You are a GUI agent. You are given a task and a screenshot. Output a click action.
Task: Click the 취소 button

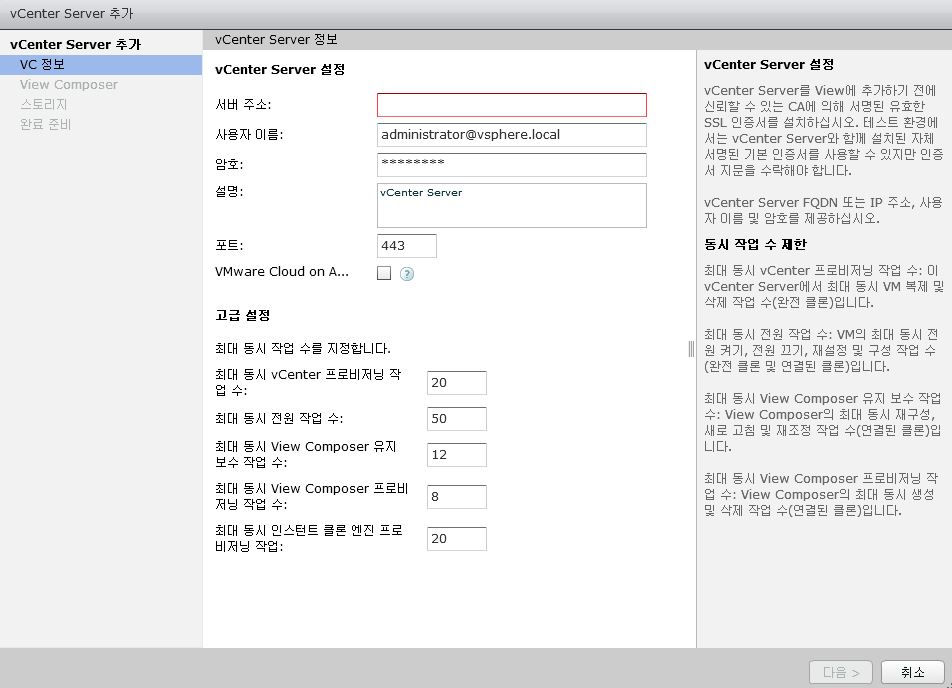pyautogui.click(x=913, y=672)
